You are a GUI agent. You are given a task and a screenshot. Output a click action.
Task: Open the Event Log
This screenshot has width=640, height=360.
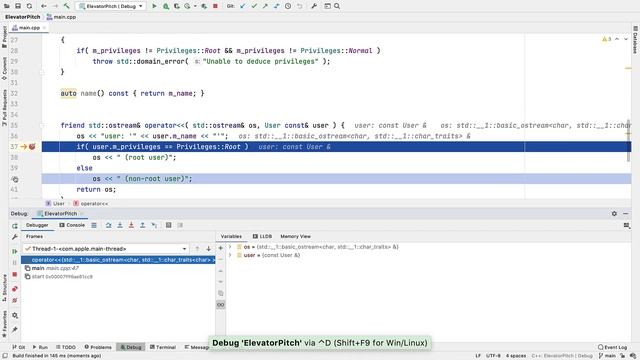[x=612, y=347]
